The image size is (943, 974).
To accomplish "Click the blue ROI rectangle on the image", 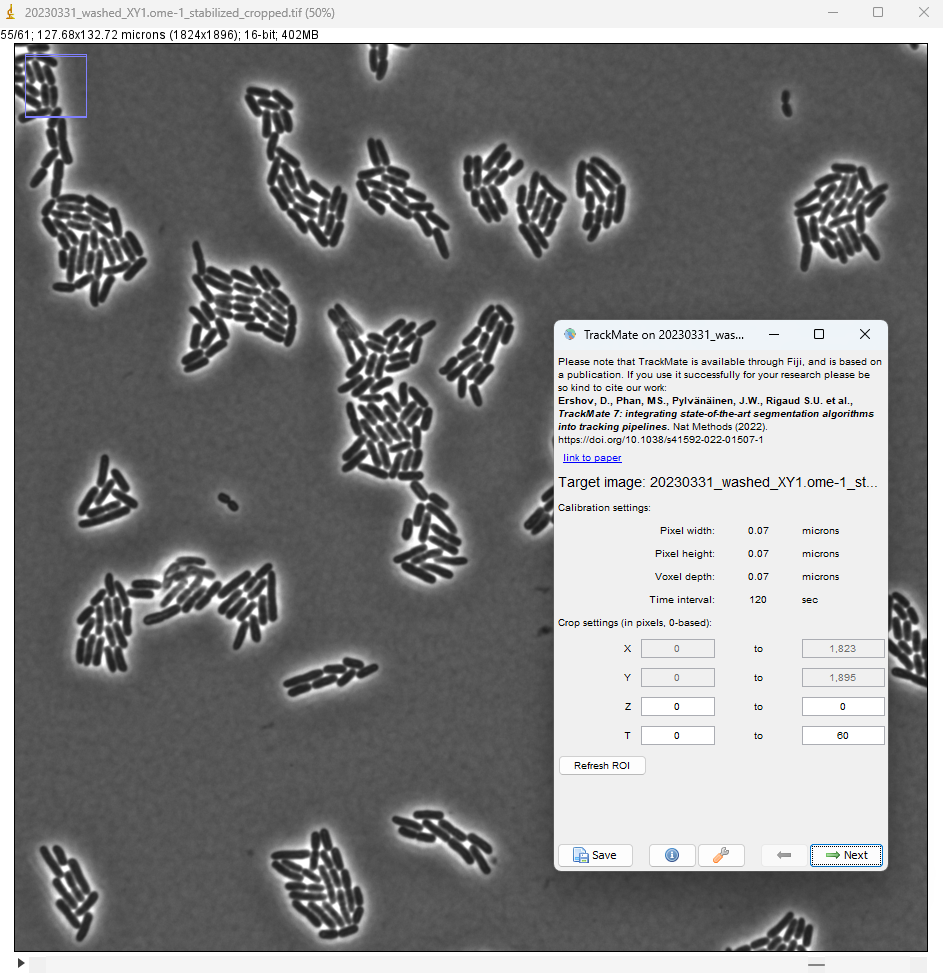I will pos(55,86).
